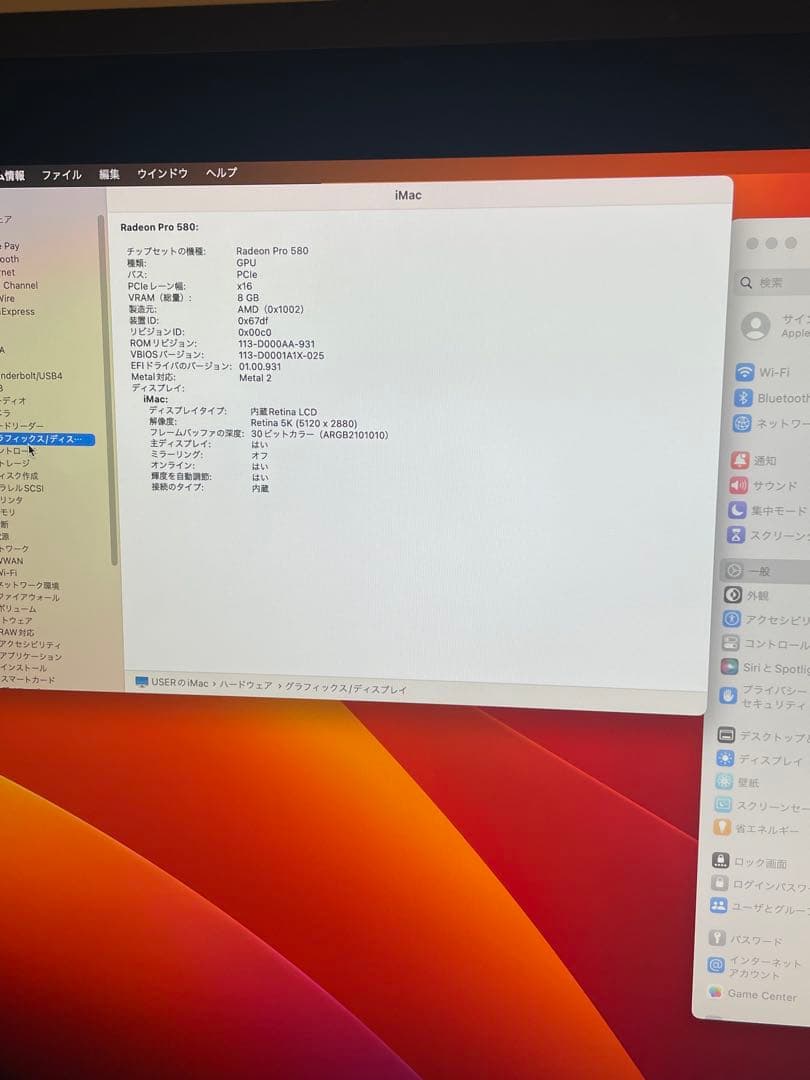Select Thunderbolt/USB4 in the sidebar list

(31, 376)
